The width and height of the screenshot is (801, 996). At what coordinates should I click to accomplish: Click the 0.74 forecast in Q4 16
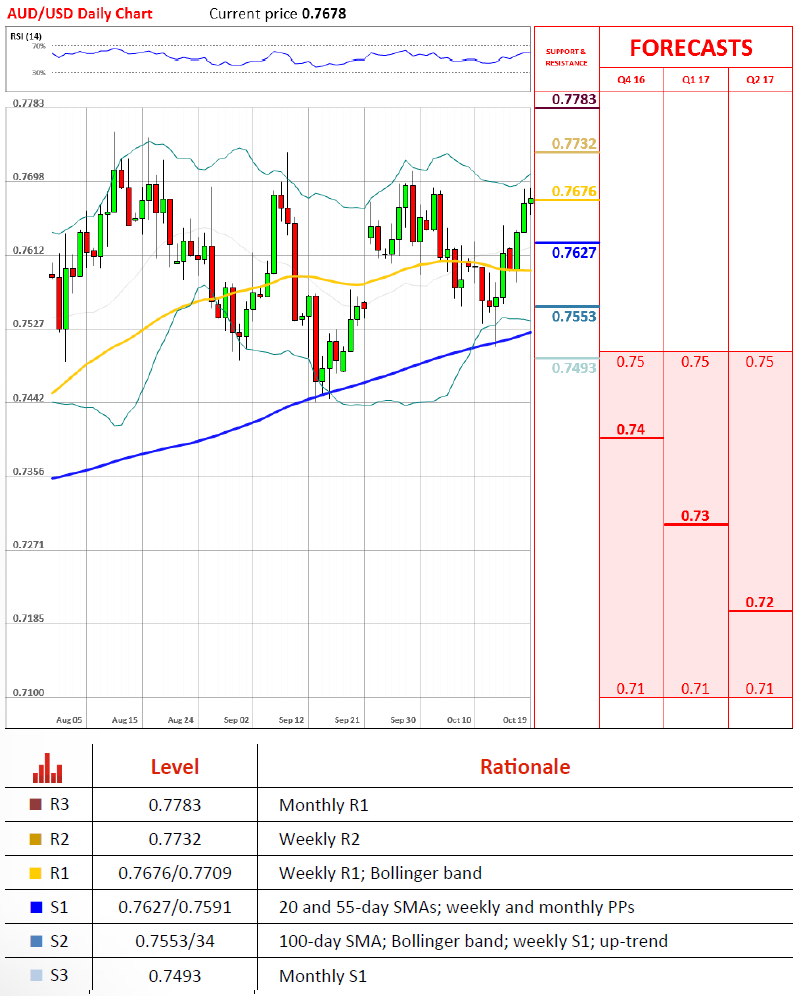pyautogui.click(x=631, y=429)
